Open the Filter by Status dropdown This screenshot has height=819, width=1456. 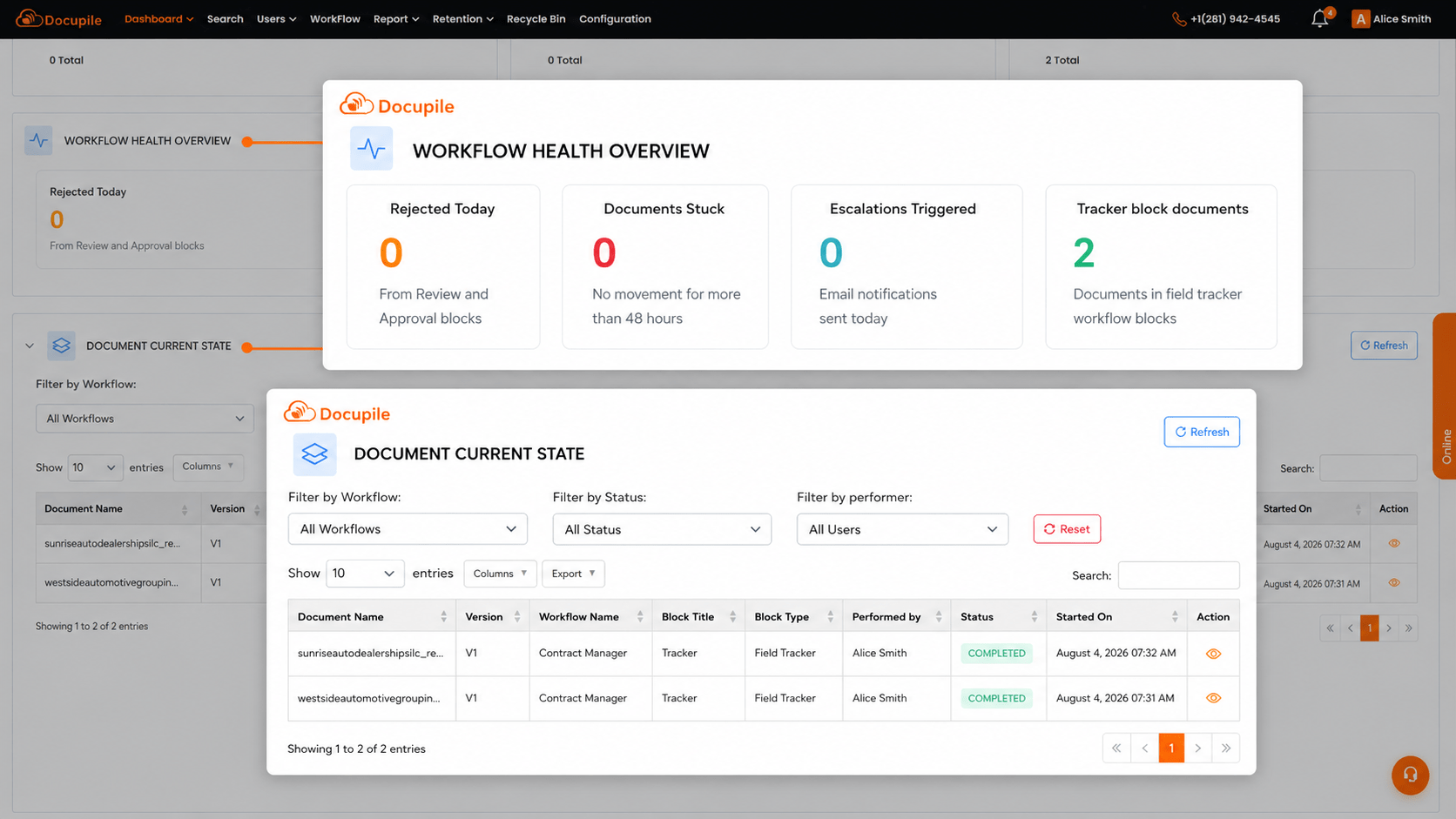[662, 529]
